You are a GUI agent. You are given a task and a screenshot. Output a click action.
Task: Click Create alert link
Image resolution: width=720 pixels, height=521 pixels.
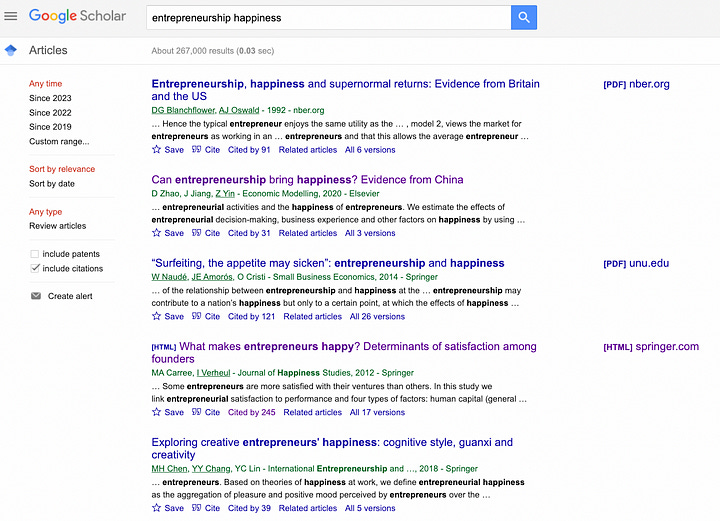(x=70, y=296)
